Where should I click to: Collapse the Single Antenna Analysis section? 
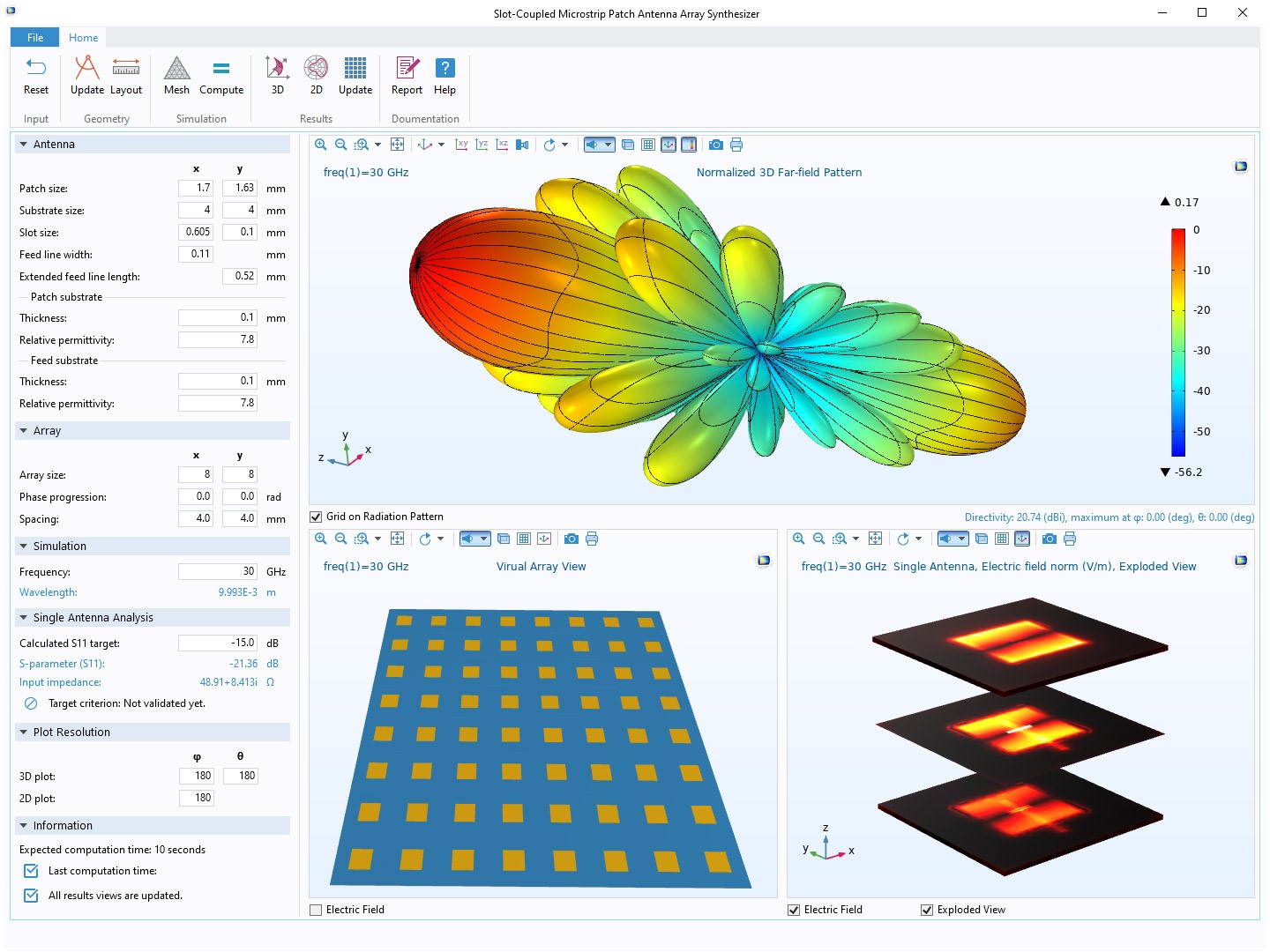point(24,618)
